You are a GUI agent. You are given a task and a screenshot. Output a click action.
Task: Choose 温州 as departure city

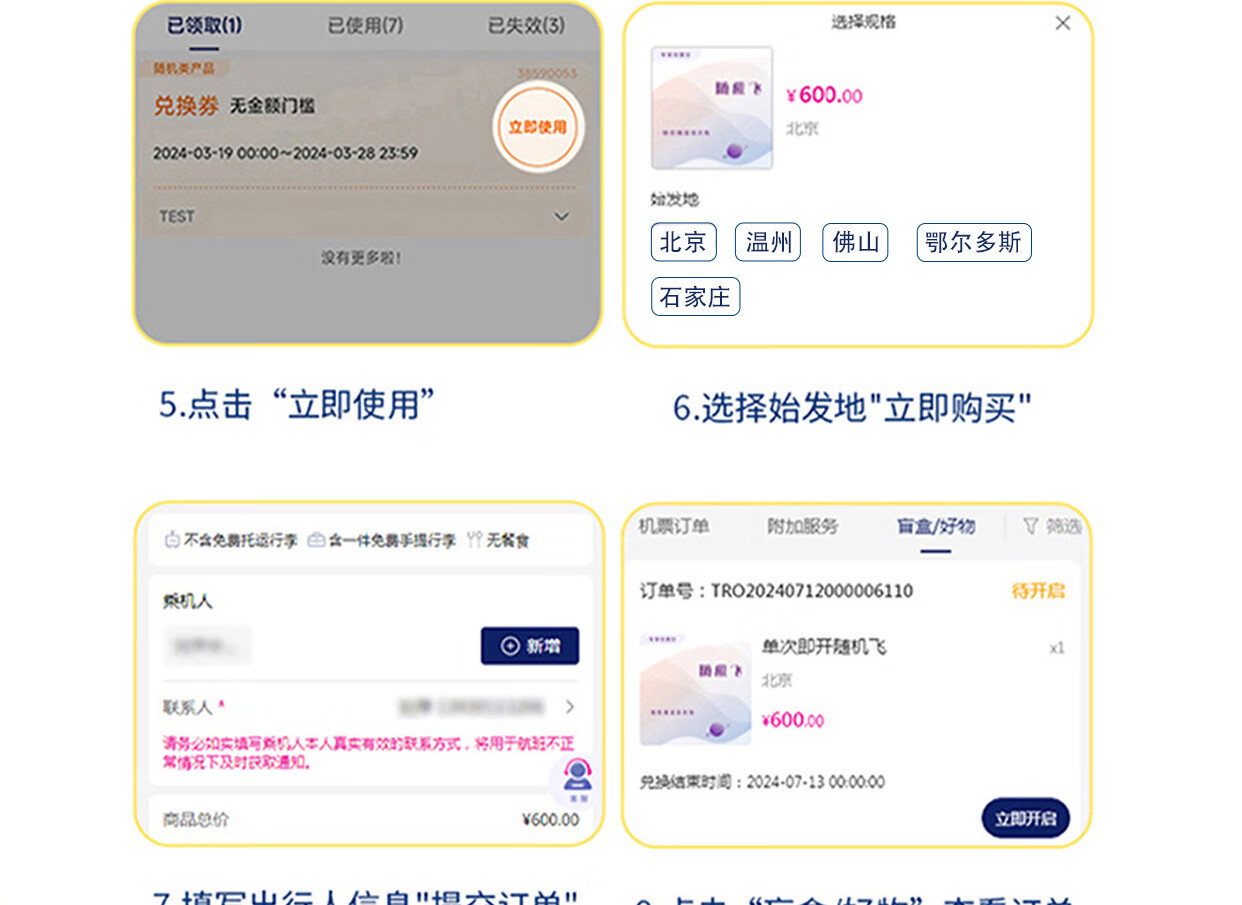click(768, 242)
